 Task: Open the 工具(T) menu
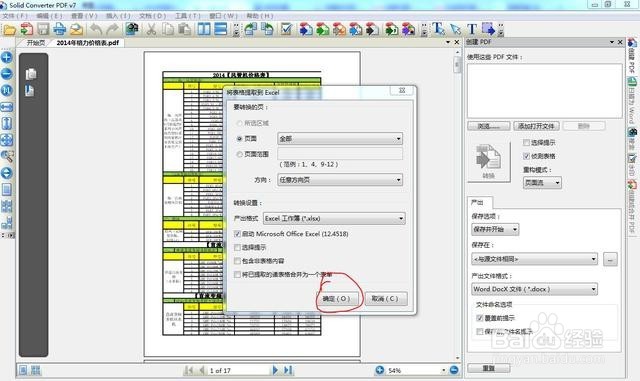(188, 16)
